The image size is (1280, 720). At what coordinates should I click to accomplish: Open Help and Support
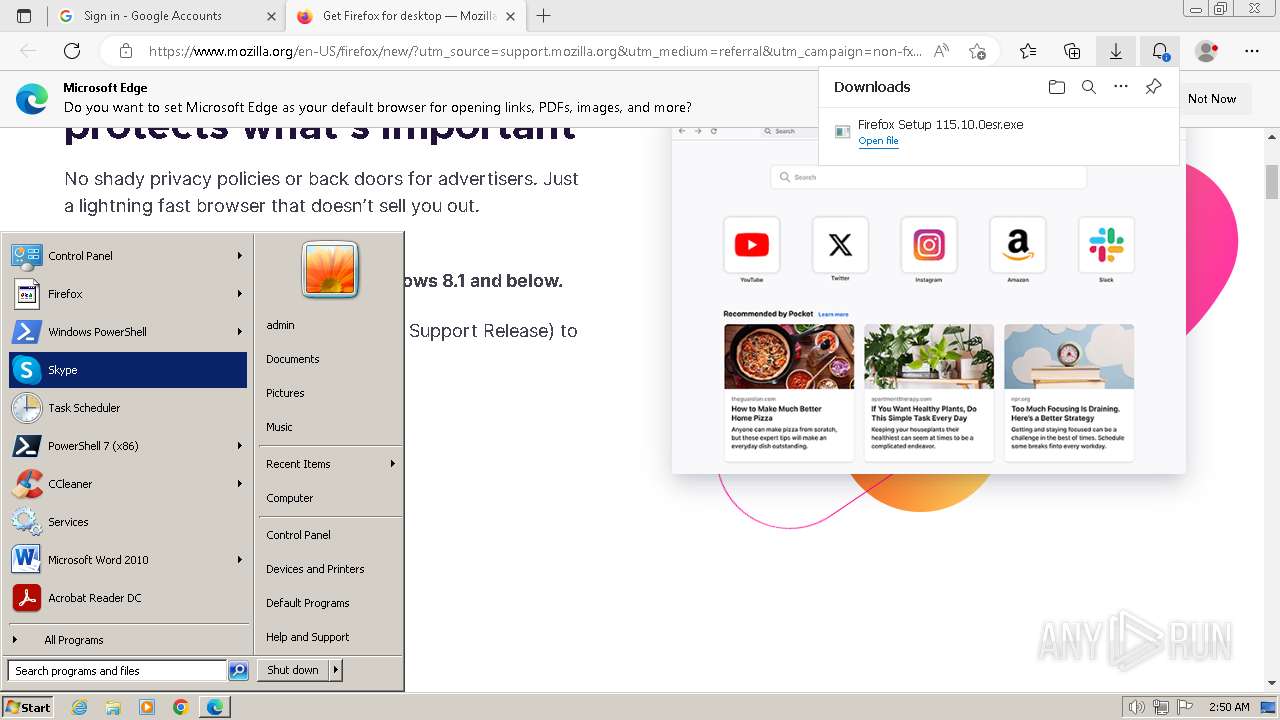click(308, 637)
